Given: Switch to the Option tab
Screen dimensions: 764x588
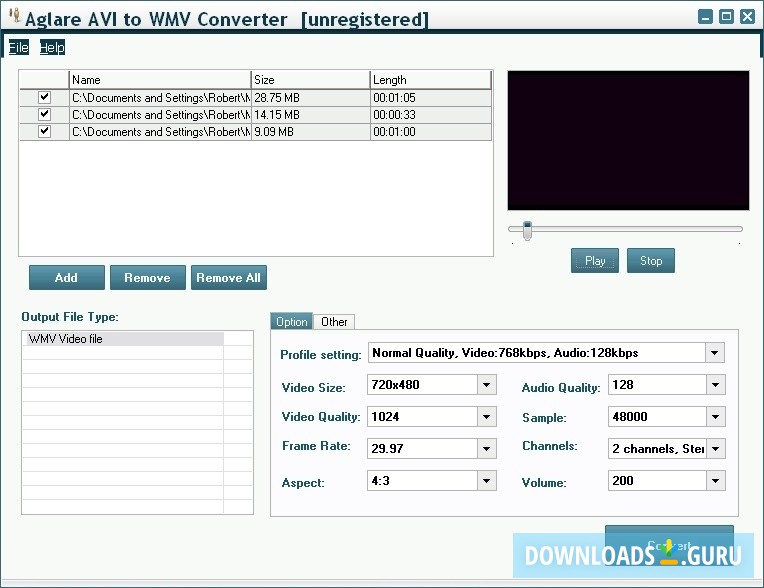Looking at the screenshot, I should click(291, 322).
